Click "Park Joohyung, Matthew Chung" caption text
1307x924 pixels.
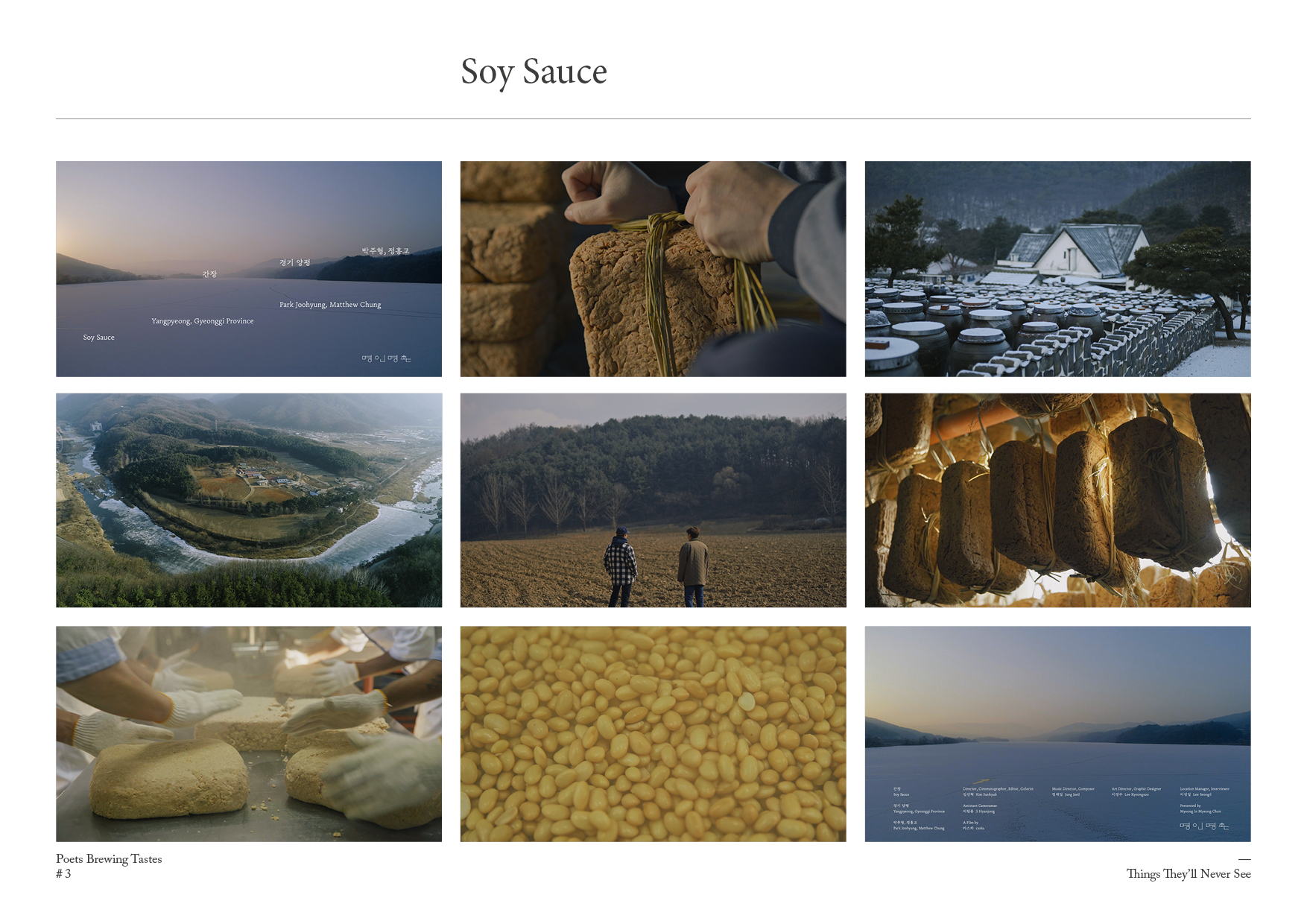(330, 305)
